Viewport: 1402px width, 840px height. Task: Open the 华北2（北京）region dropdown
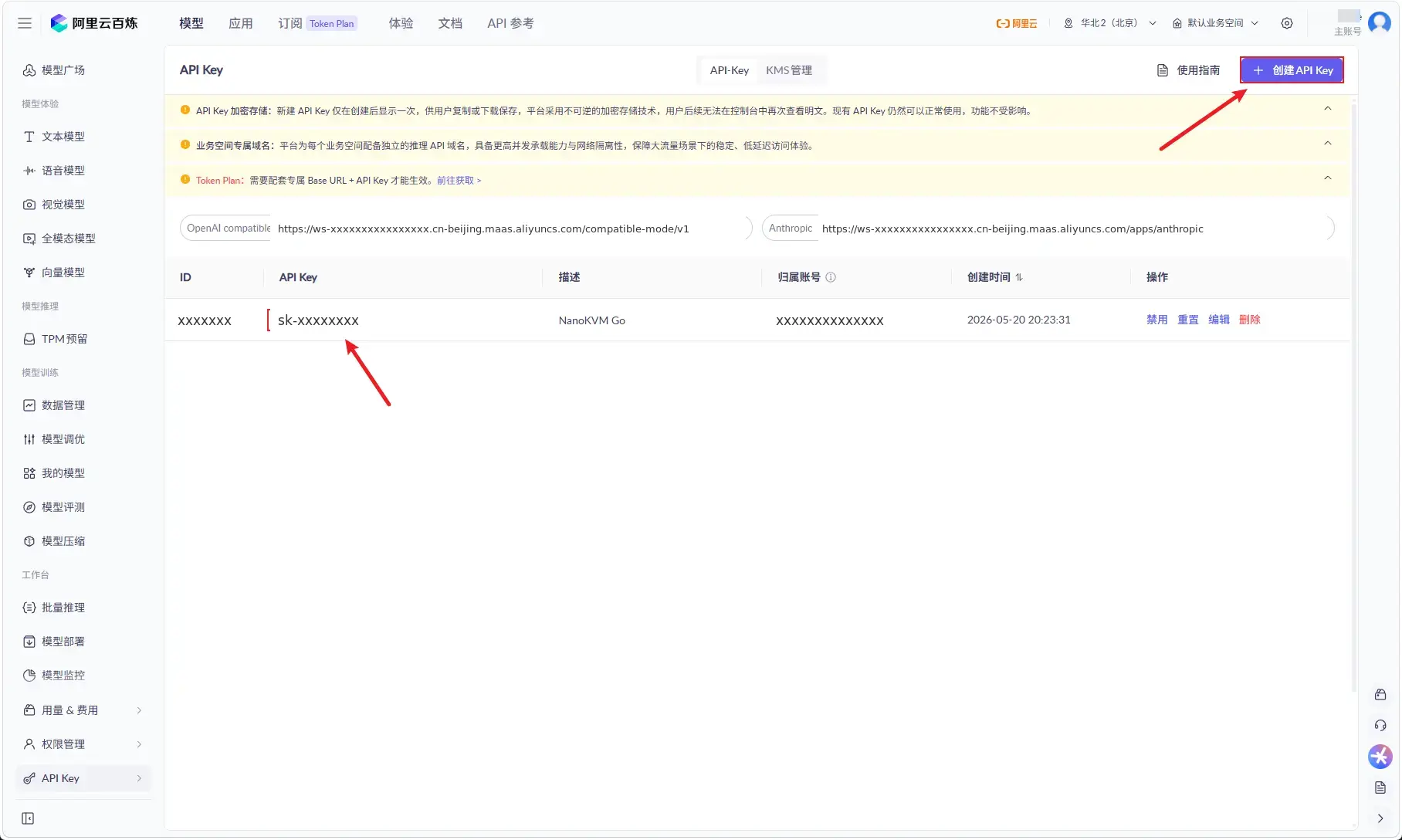click(1109, 23)
